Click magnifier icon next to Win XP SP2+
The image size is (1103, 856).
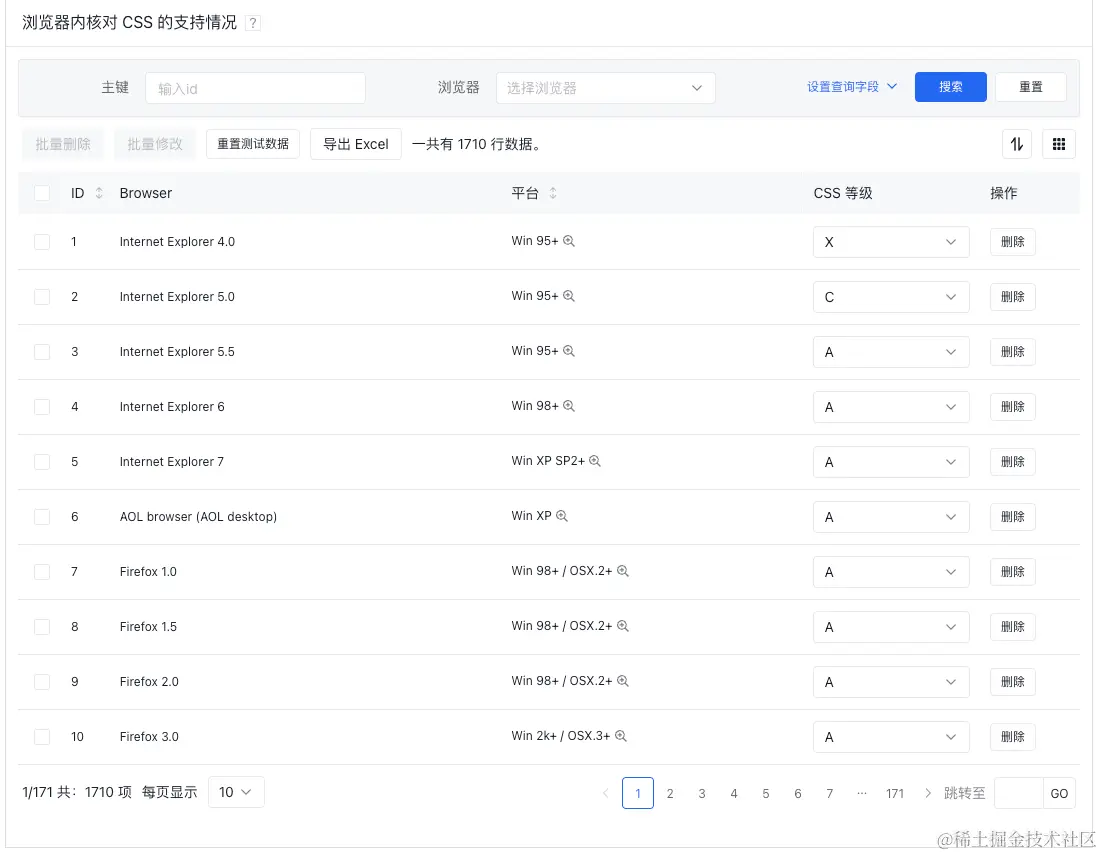(x=595, y=461)
